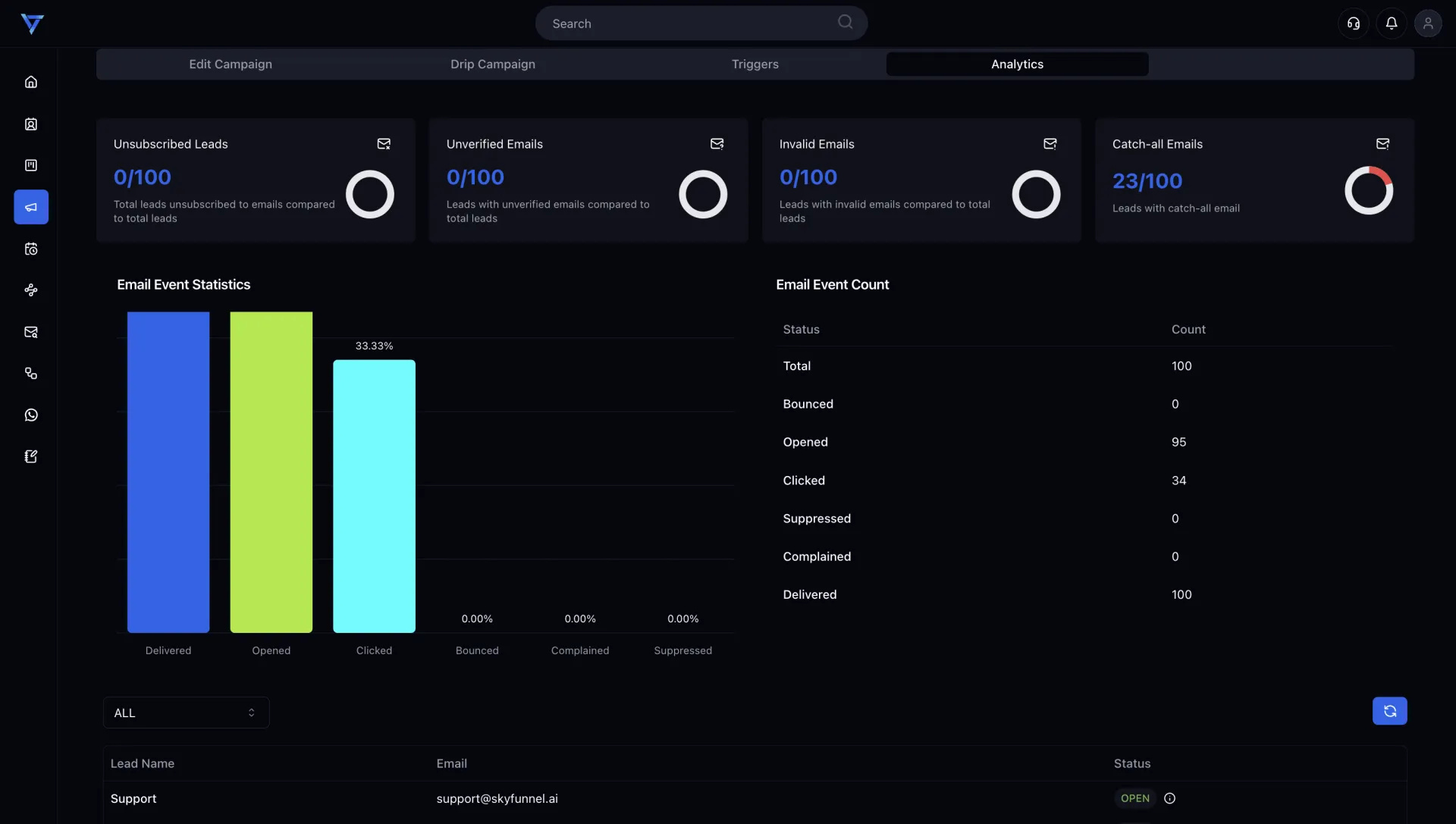Open the home icon in sidebar

31,82
